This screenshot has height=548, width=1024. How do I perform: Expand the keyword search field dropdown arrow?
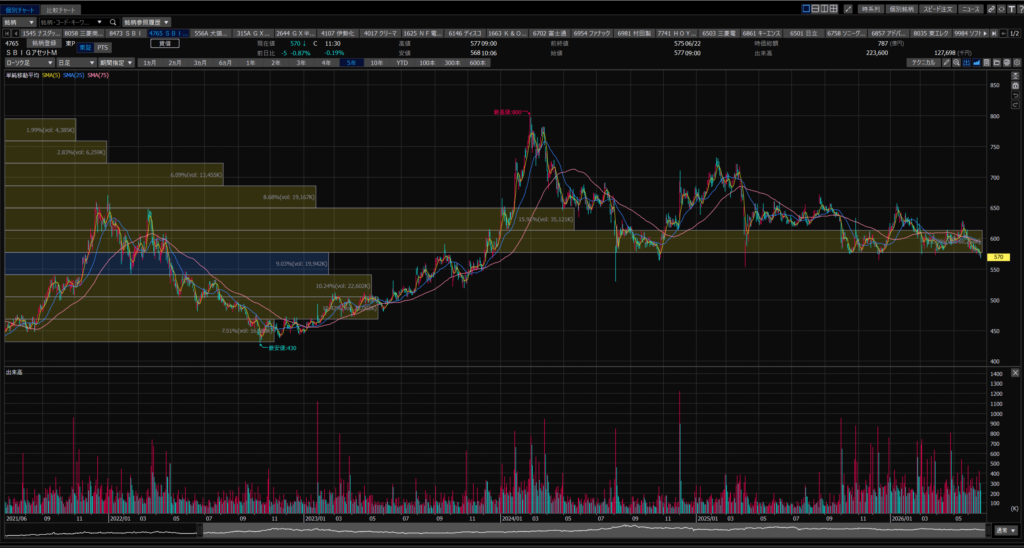click(x=99, y=22)
